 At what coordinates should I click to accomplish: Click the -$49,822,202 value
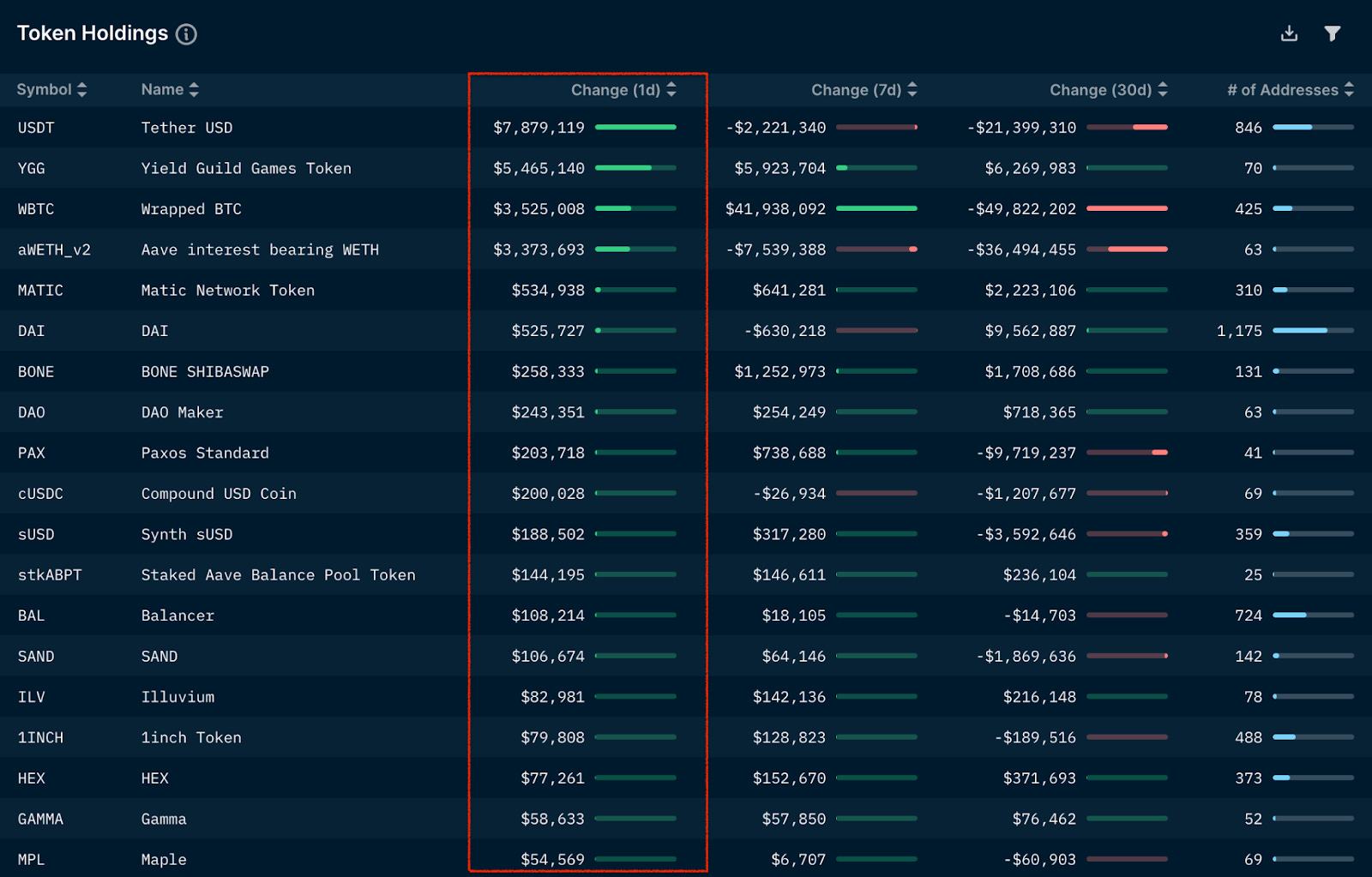[1021, 209]
